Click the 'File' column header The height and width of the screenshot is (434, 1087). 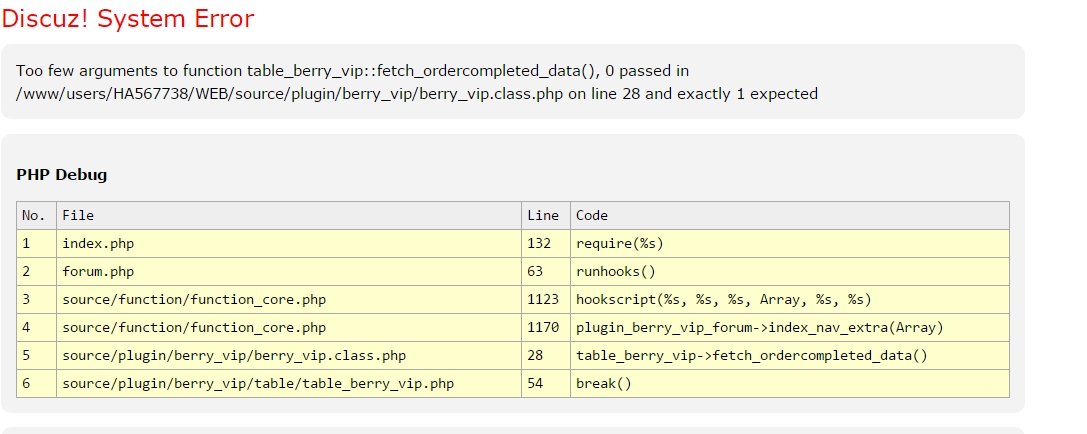point(289,216)
